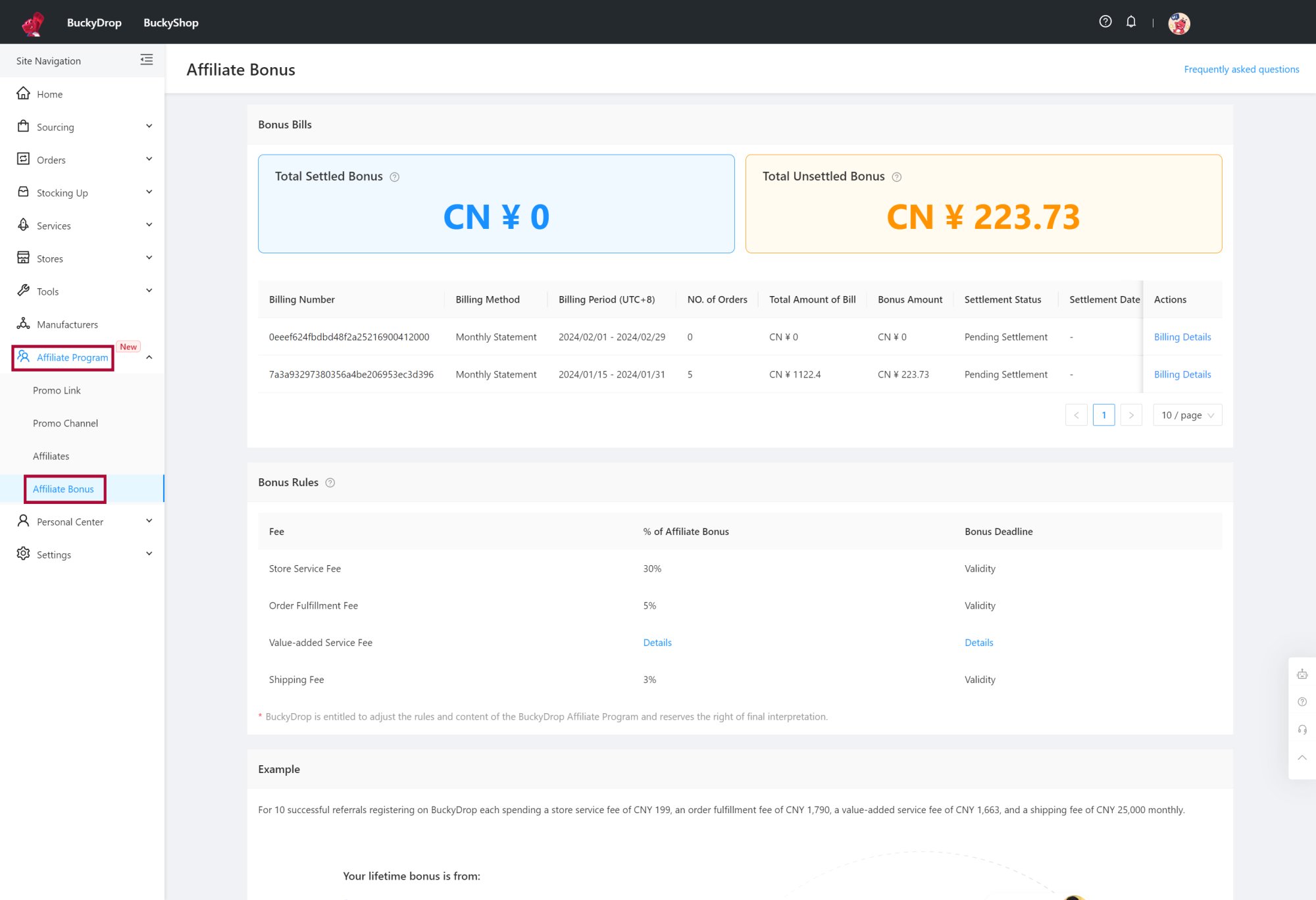Open Manufacturers in sidebar
Screen dimensions: 1316x900
point(67,324)
